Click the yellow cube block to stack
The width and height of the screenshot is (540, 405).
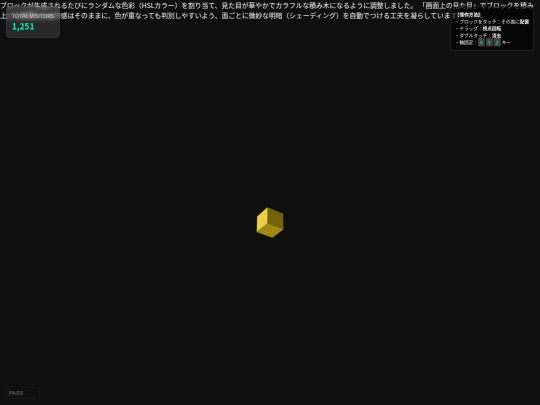point(270,222)
